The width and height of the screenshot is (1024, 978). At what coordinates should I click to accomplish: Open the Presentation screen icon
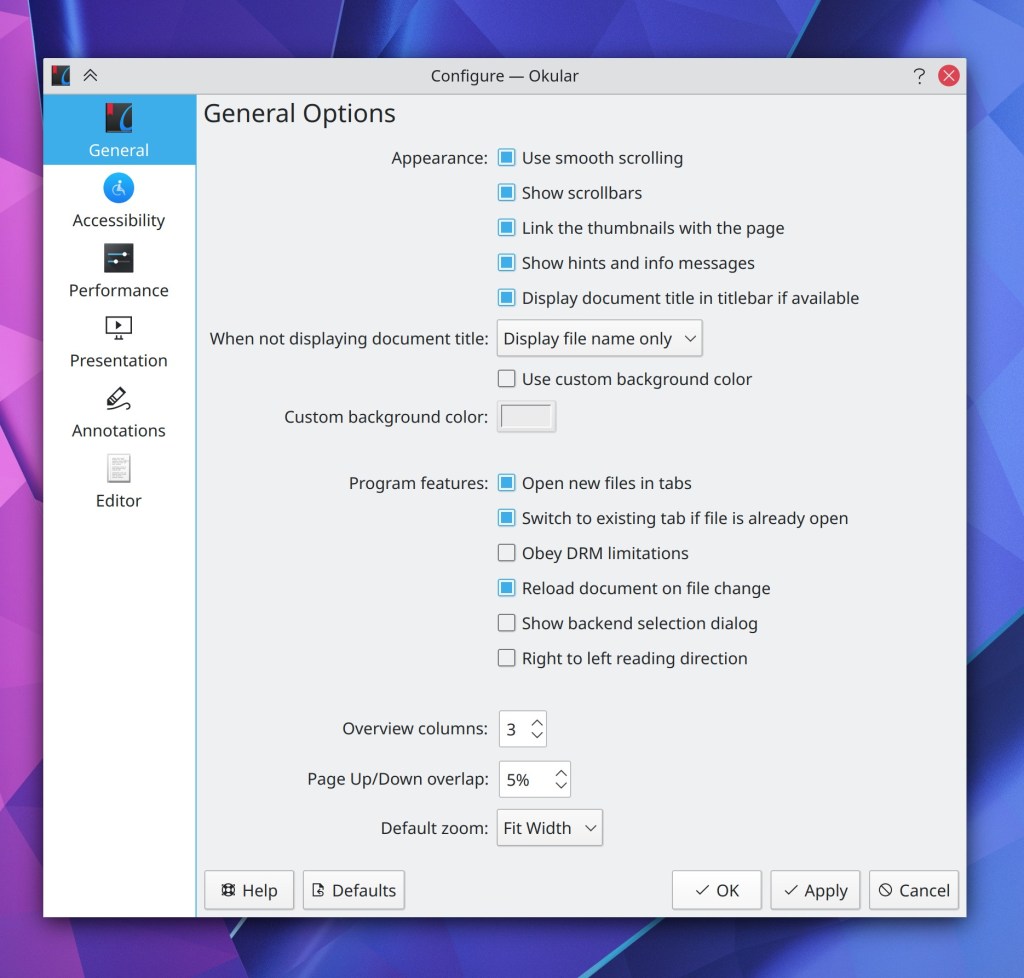(x=118, y=328)
